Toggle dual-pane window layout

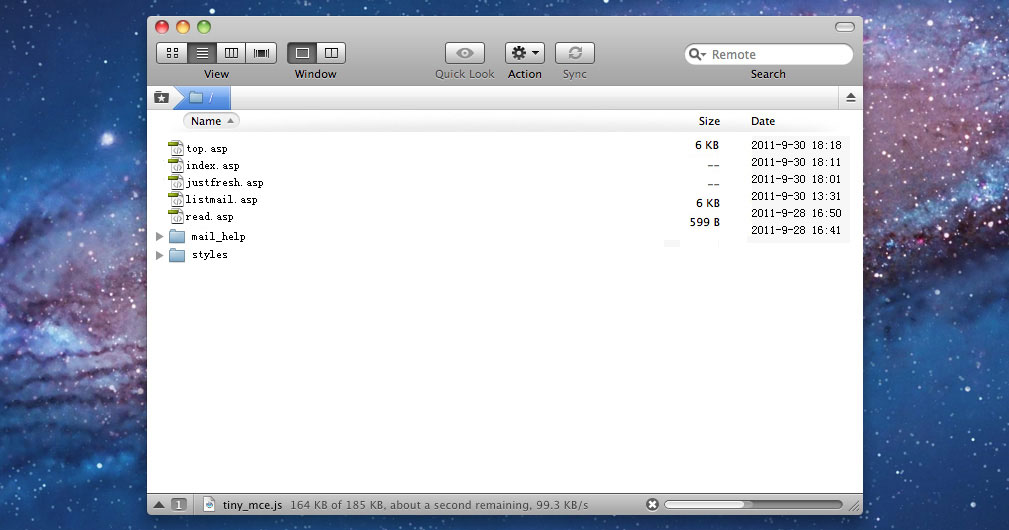(331, 53)
